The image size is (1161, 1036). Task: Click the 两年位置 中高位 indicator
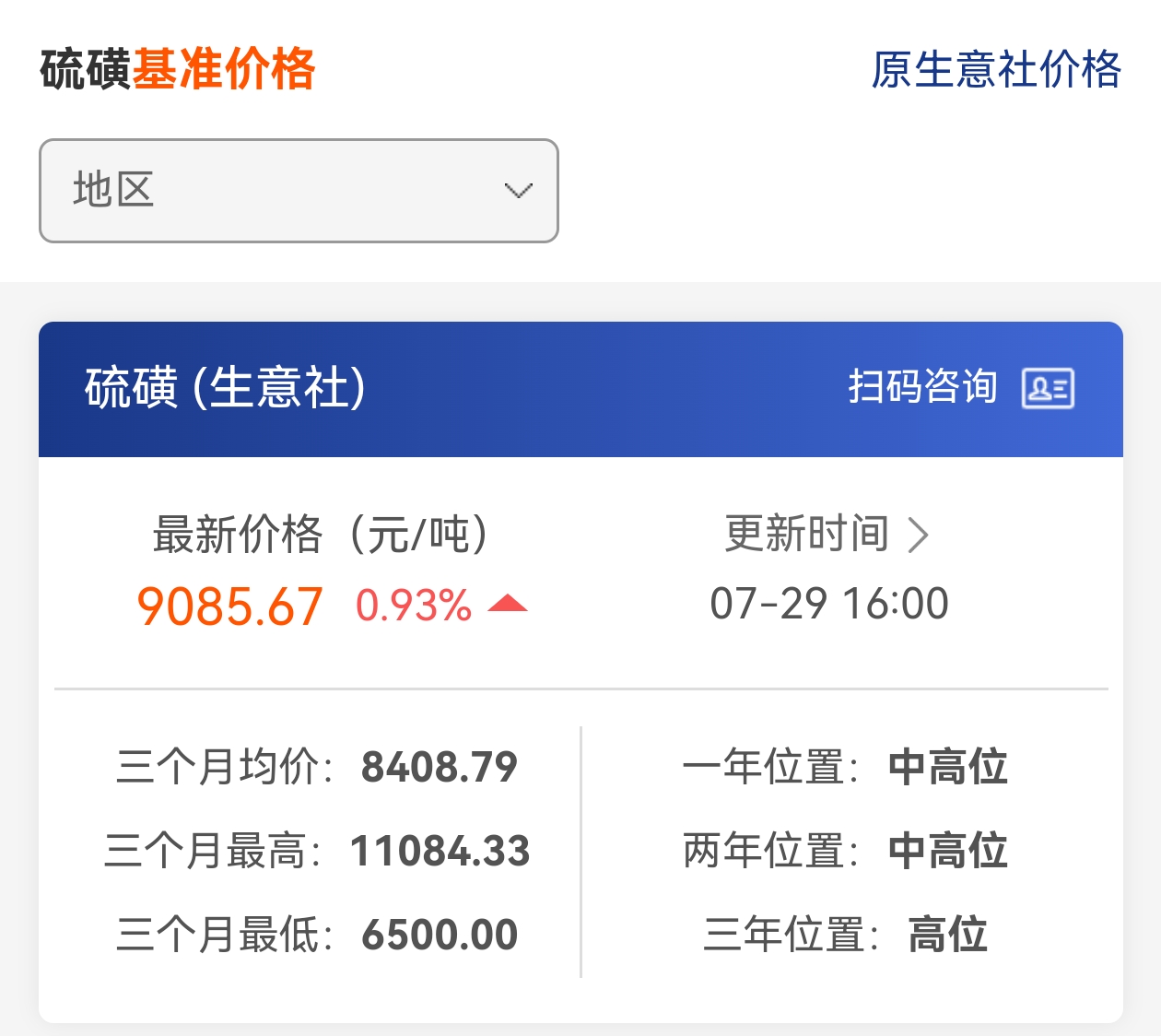(x=948, y=851)
